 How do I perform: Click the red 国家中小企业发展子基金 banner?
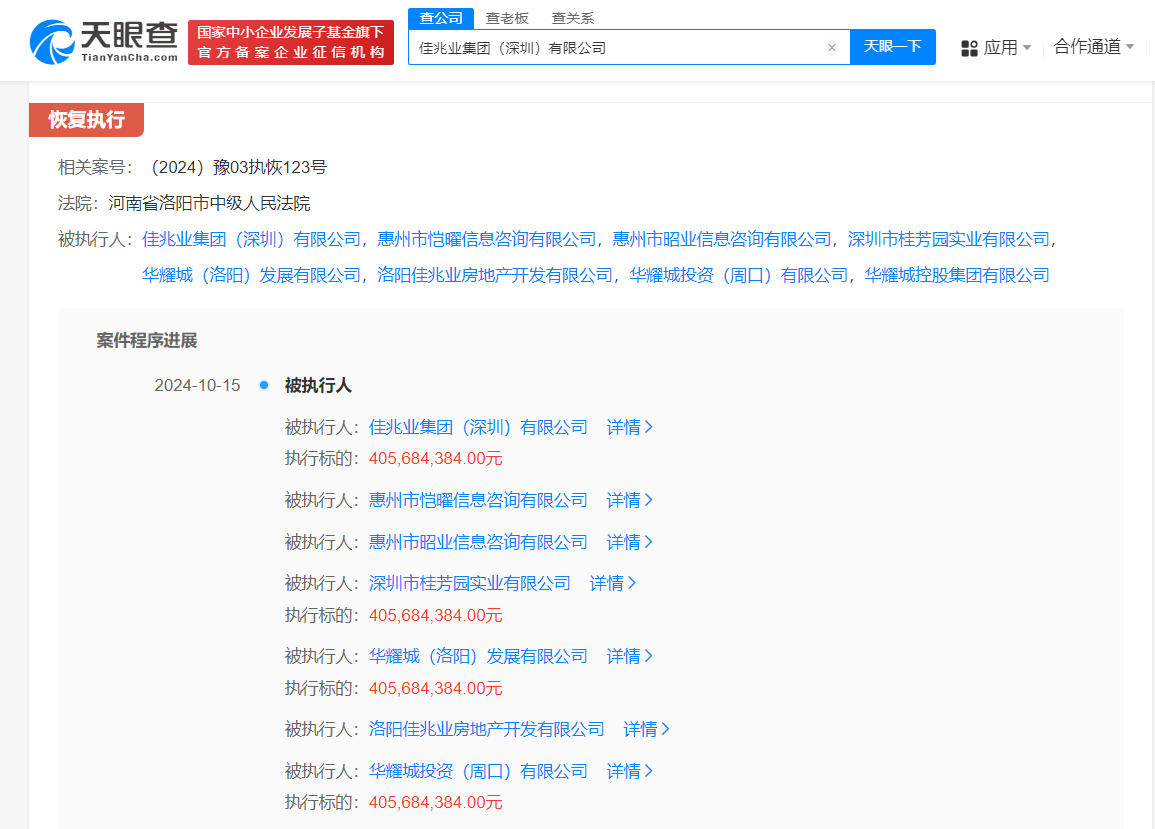pos(291,43)
